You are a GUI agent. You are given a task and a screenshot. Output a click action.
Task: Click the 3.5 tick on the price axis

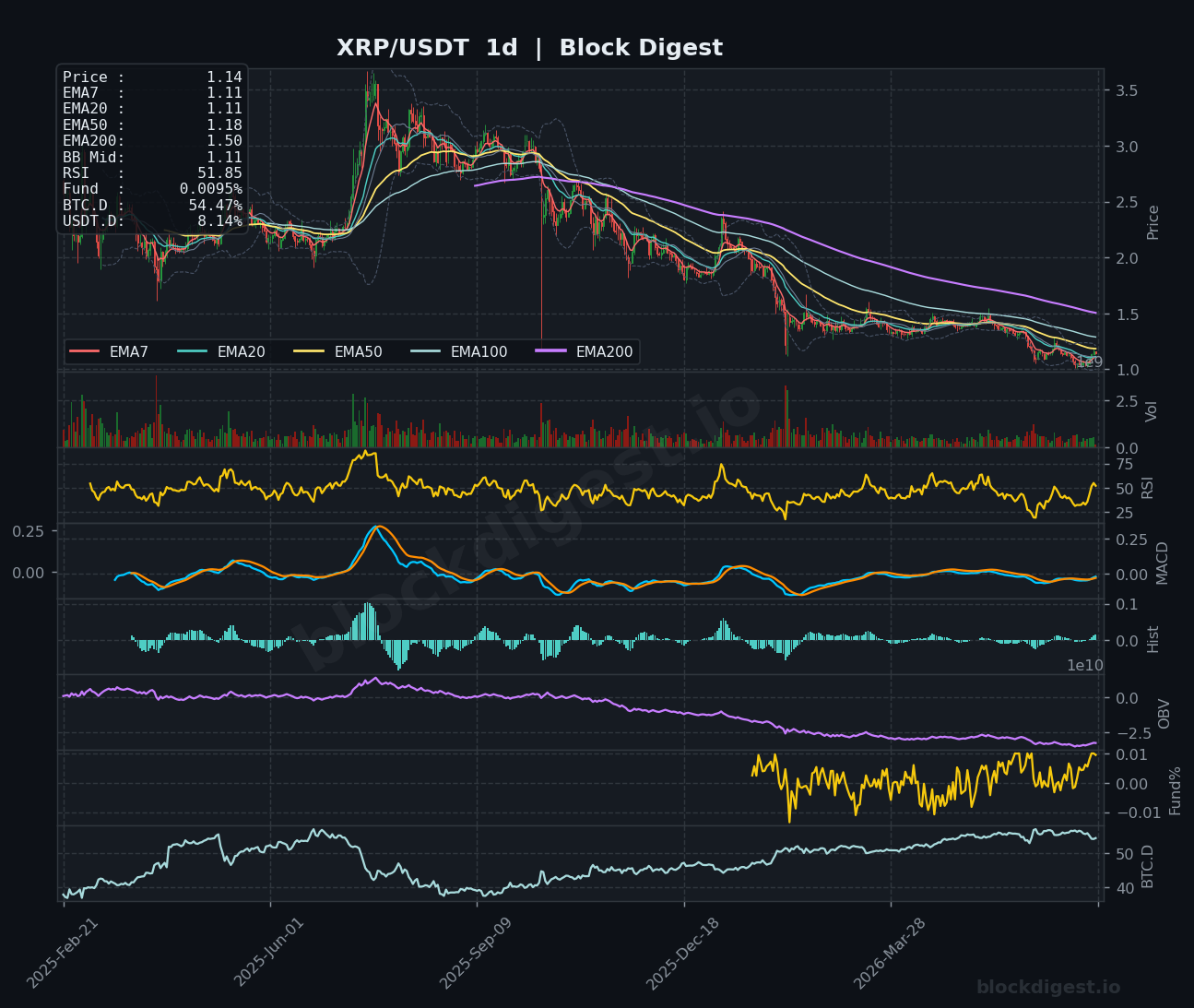[x=1126, y=90]
